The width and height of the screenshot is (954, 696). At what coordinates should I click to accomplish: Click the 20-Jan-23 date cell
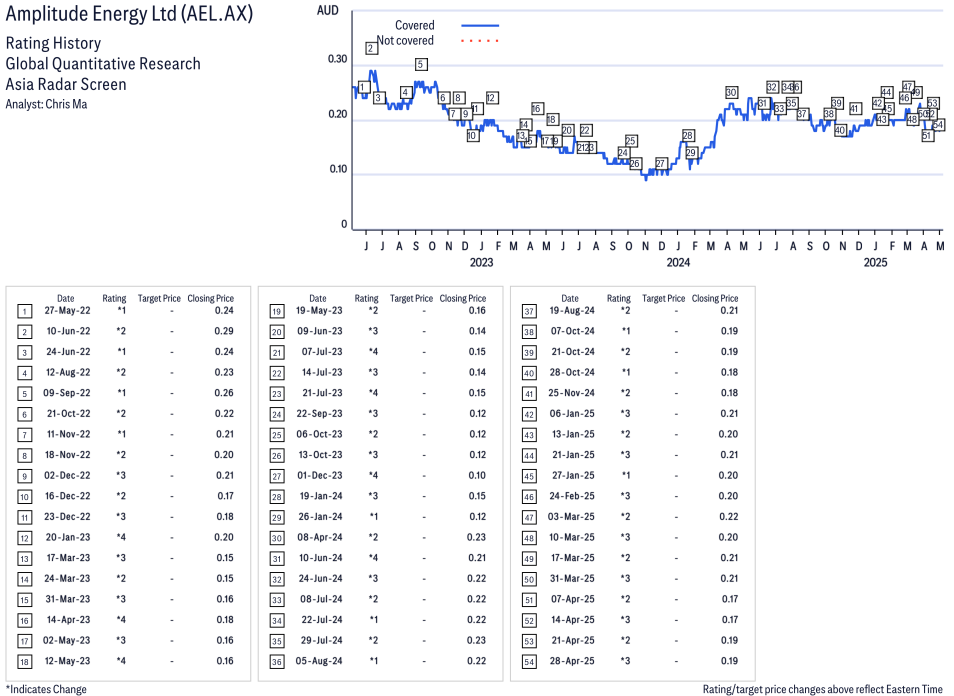click(68, 537)
